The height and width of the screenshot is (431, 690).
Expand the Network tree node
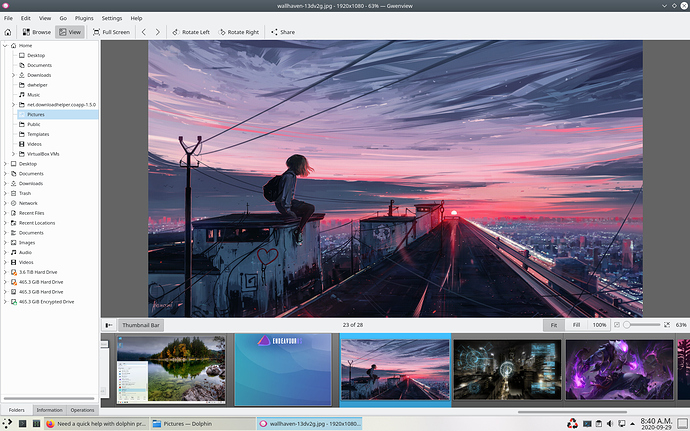click(x=5, y=203)
